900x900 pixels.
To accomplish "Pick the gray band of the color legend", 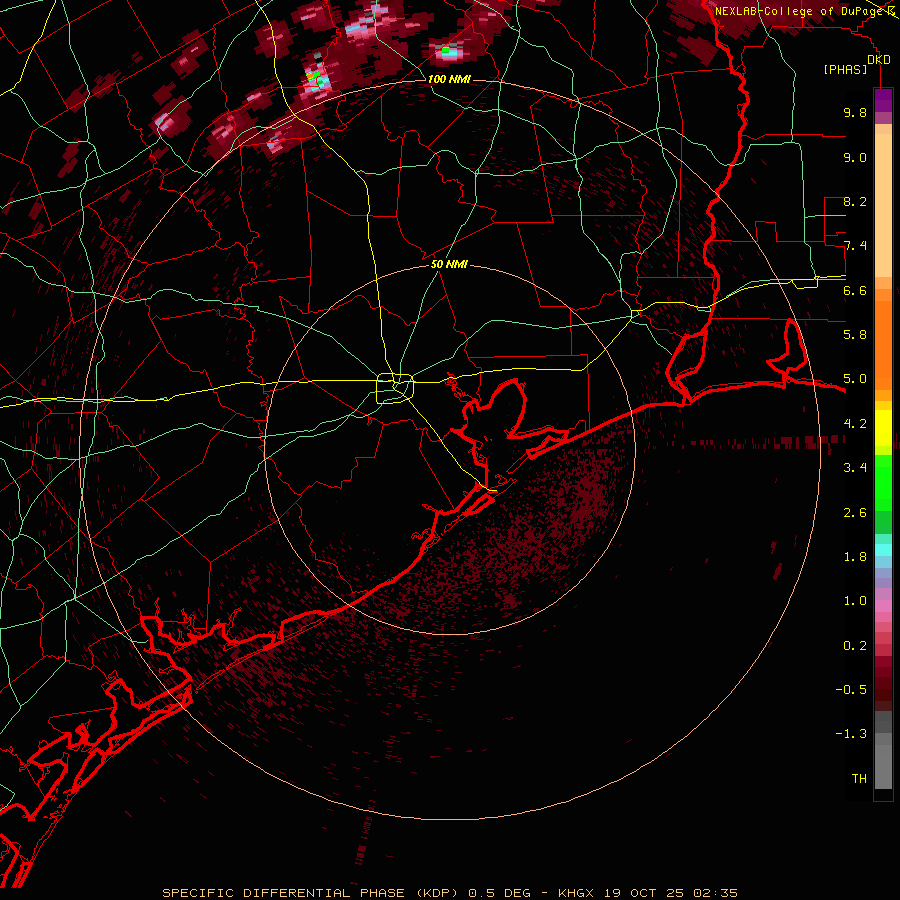I will click(x=883, y=749).
